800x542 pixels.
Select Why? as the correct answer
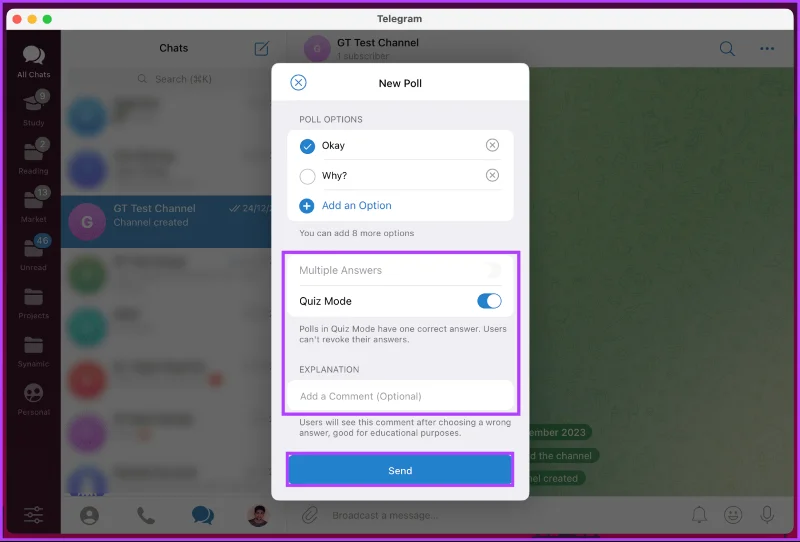pos(307,176)
